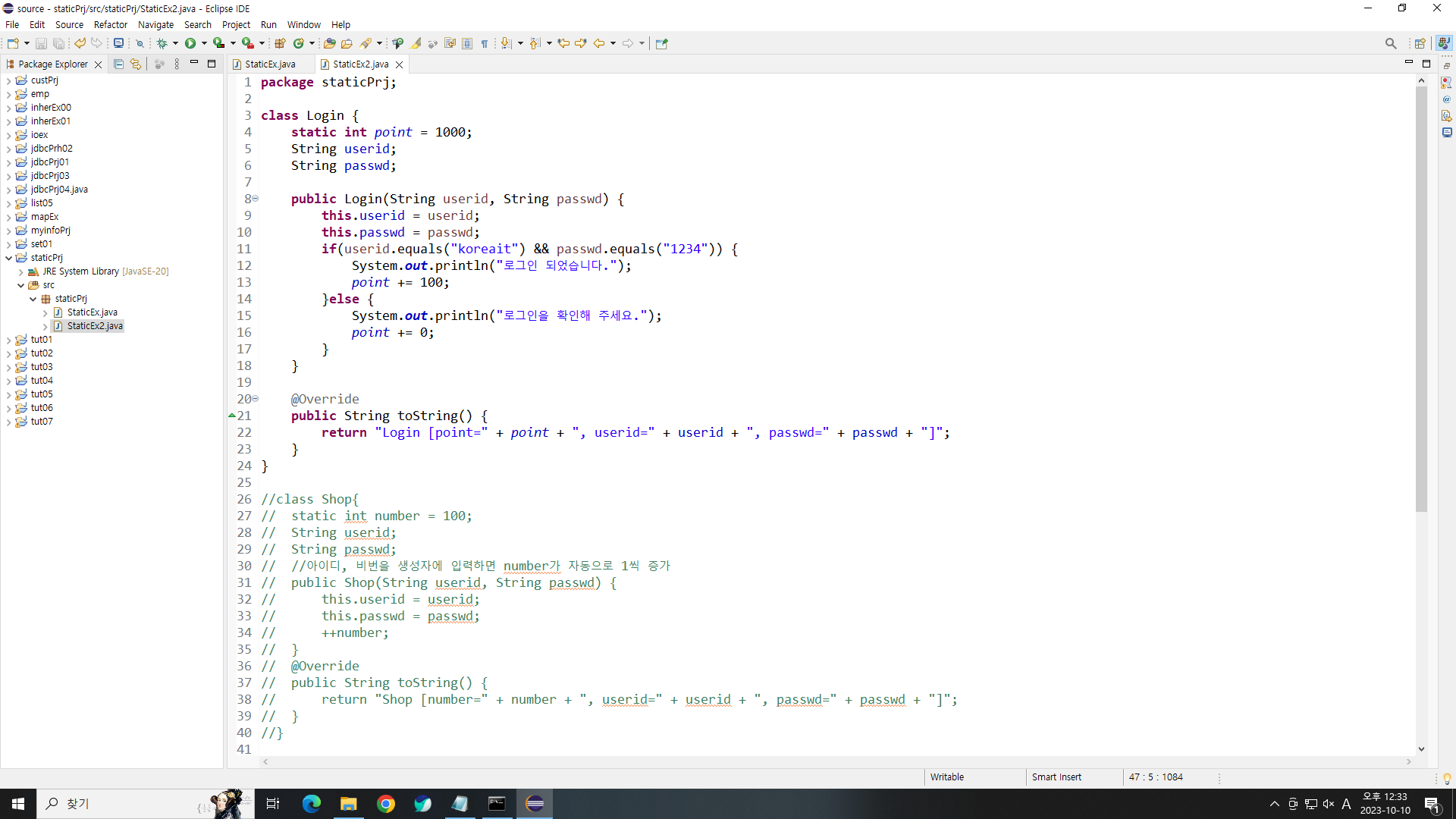Open the Run button dropdown arrow
1456x819 pixels.
204,43
